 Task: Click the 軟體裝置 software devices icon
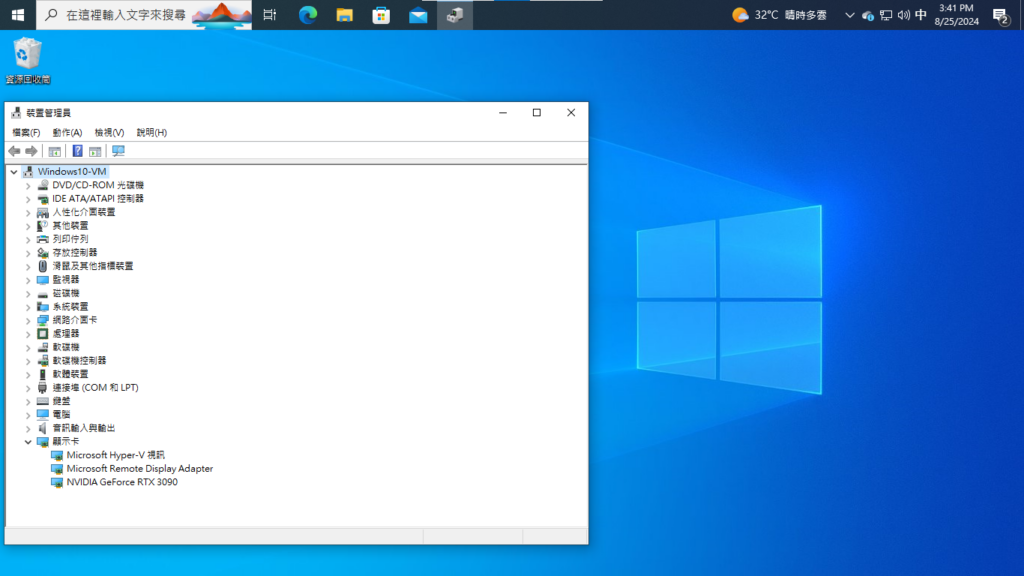(x=42, y=374)
